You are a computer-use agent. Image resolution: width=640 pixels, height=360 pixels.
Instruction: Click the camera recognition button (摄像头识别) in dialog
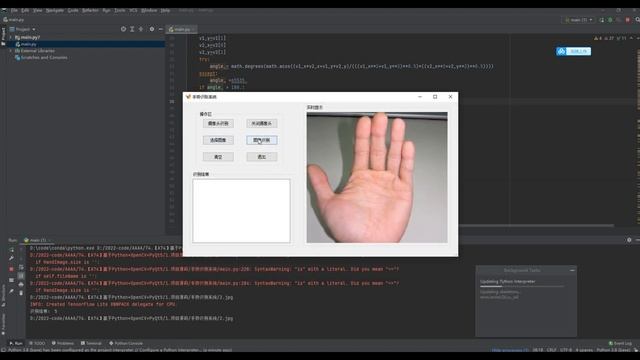pos(218,123)
